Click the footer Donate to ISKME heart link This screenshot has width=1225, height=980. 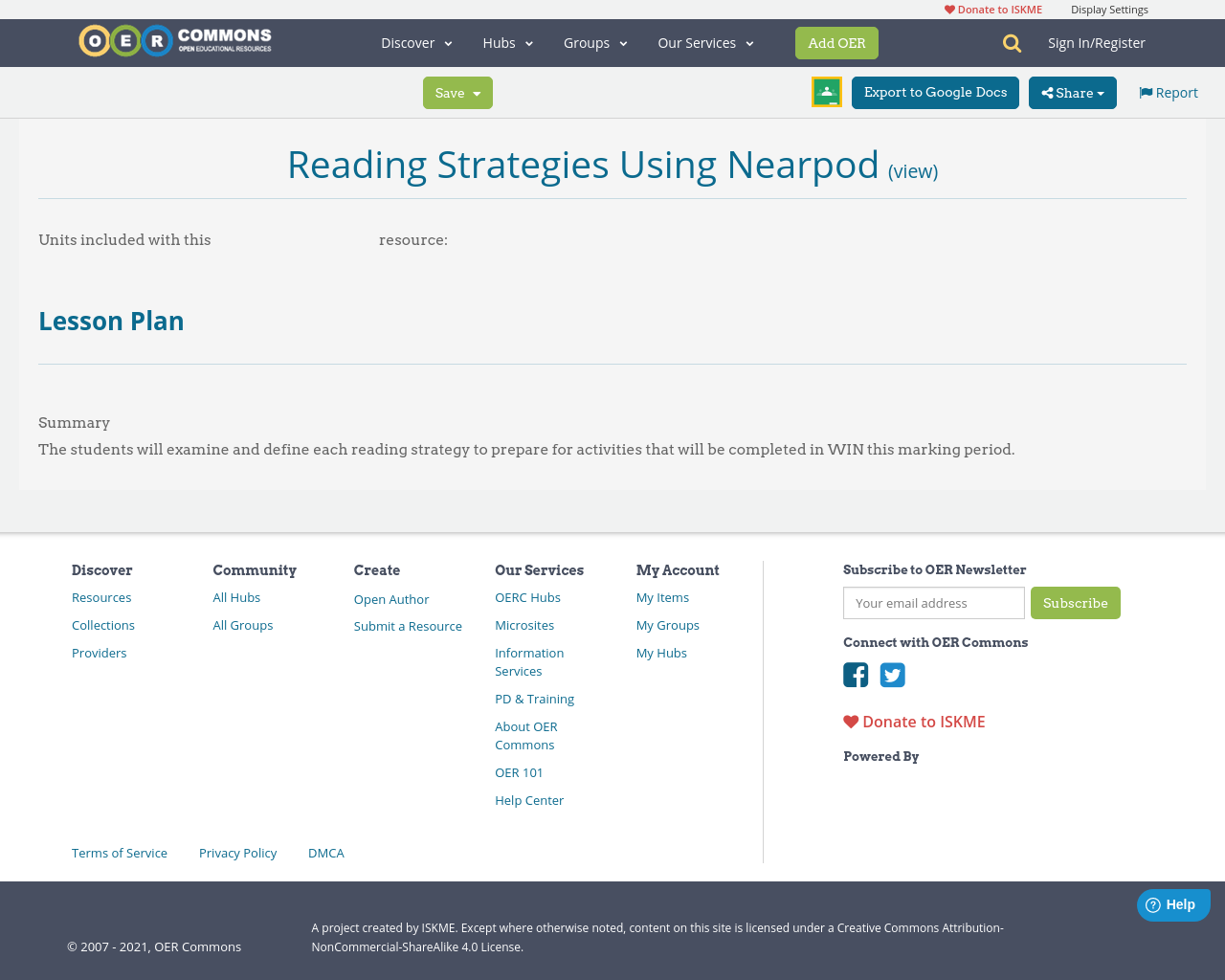pos(914,722)
